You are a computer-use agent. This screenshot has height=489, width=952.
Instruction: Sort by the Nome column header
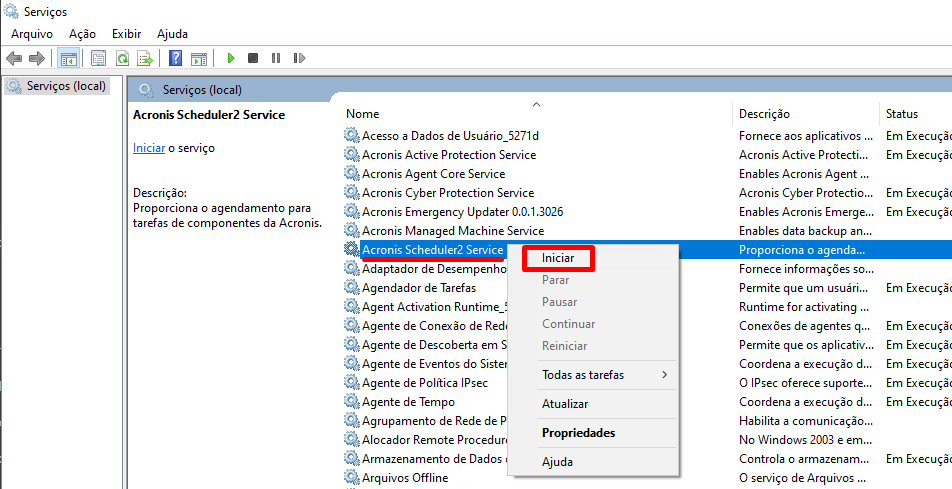click(363, 114)
